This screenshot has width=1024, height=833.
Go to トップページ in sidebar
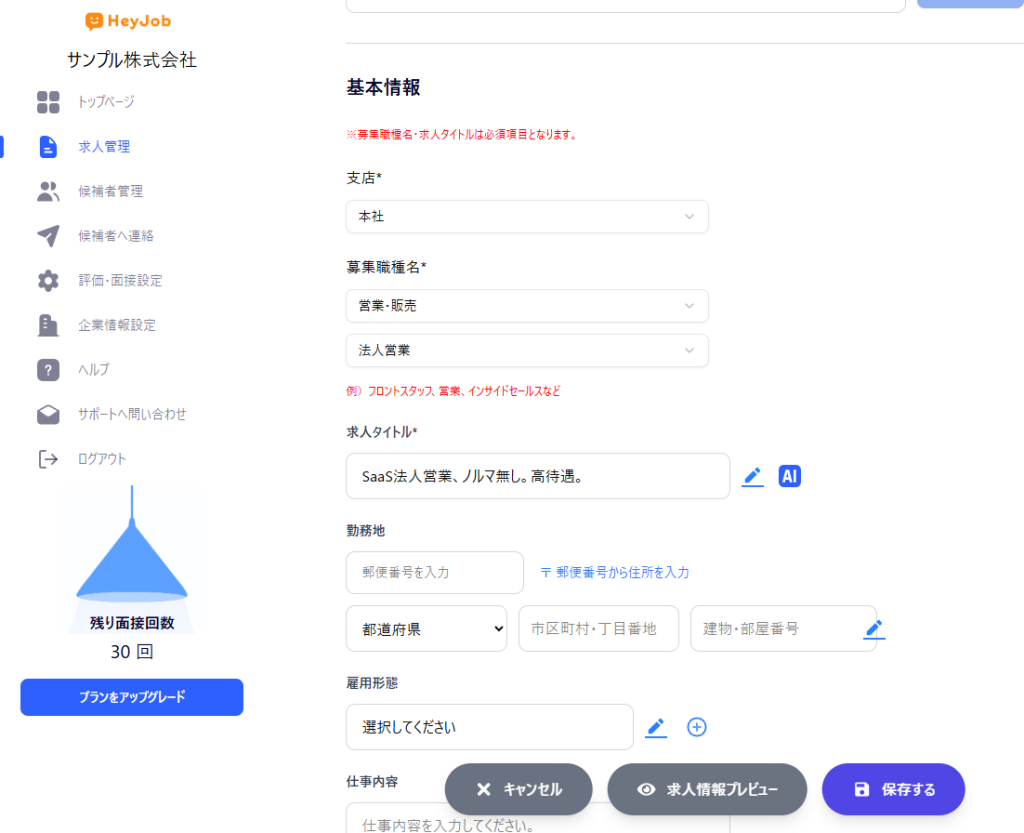click(106, 102)
